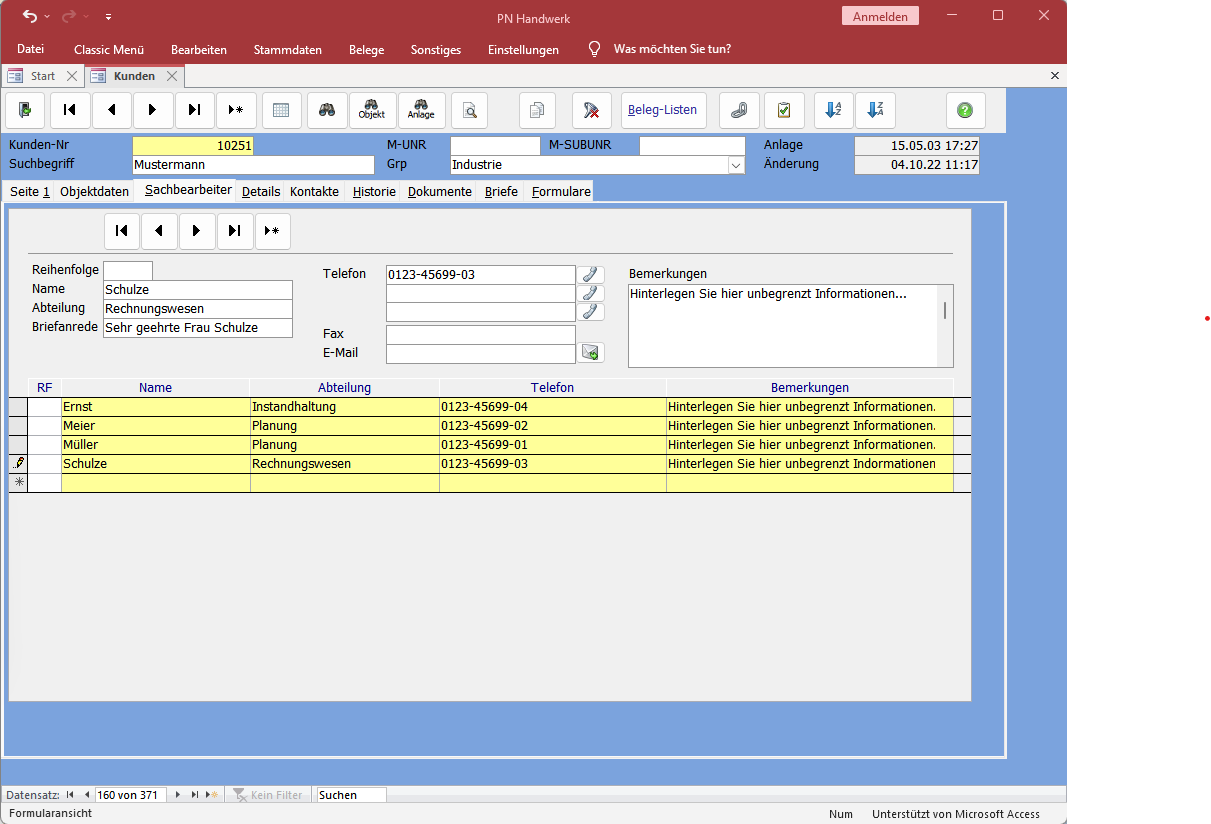Click the datasheet grid view icon
The height and width of the screenshot is (824, 1211).
tap(281, 110)
